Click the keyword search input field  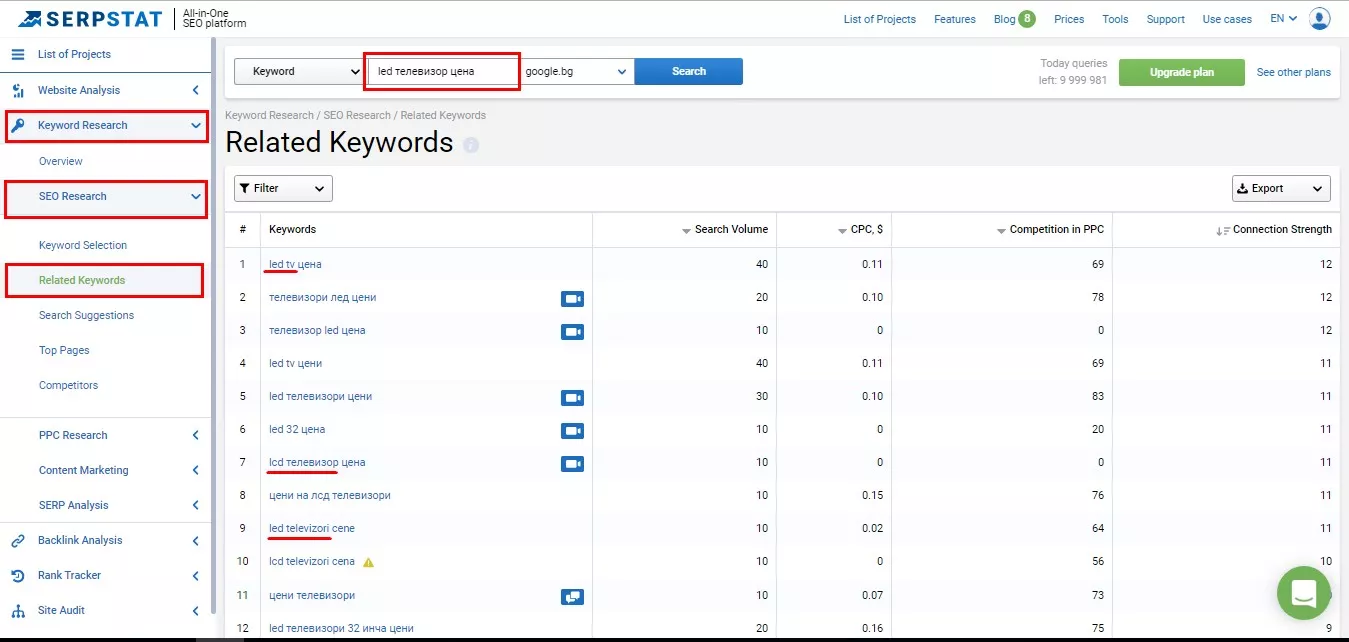point(443,71)
